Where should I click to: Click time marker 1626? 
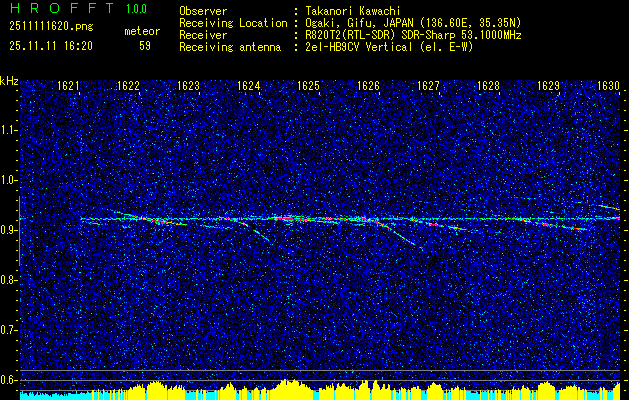[369, 85]
